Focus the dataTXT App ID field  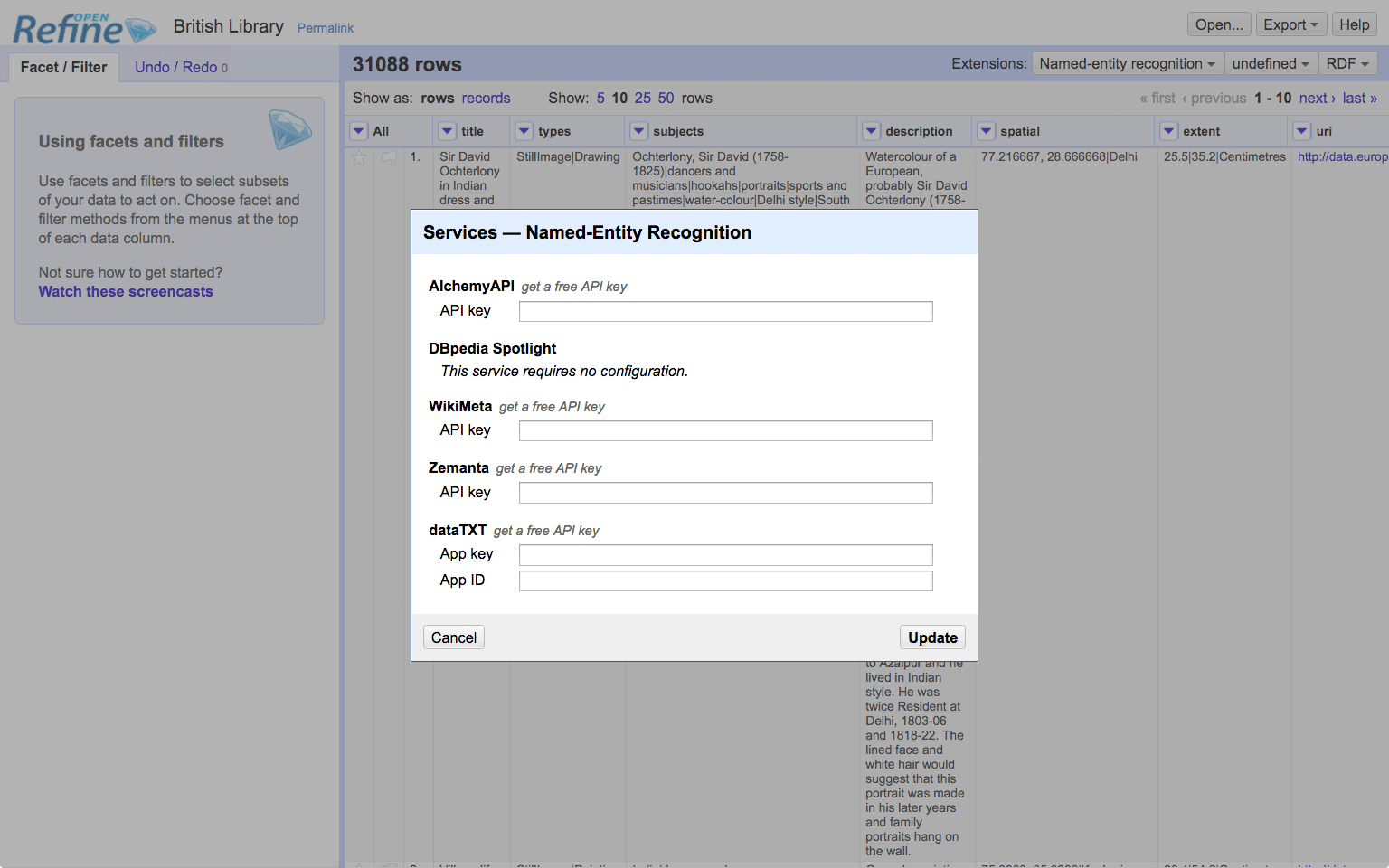725,581
